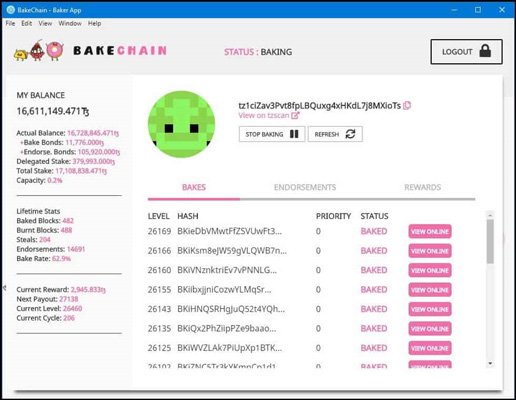
Task: Click the Endorsements count 14691
Action: click(x=76, y=249)
